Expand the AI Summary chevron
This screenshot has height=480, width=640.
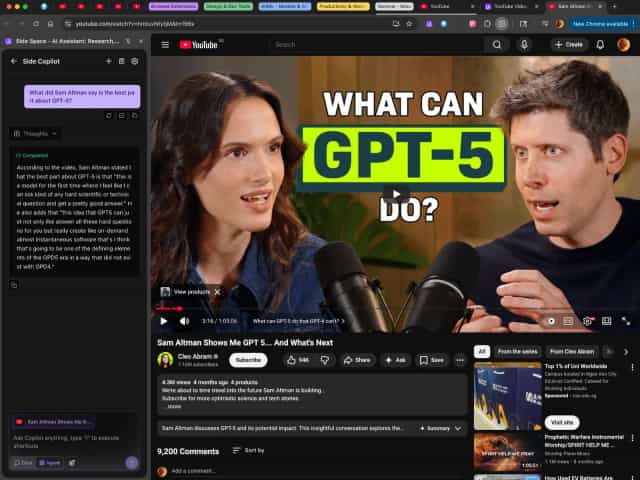coord(458,429)
